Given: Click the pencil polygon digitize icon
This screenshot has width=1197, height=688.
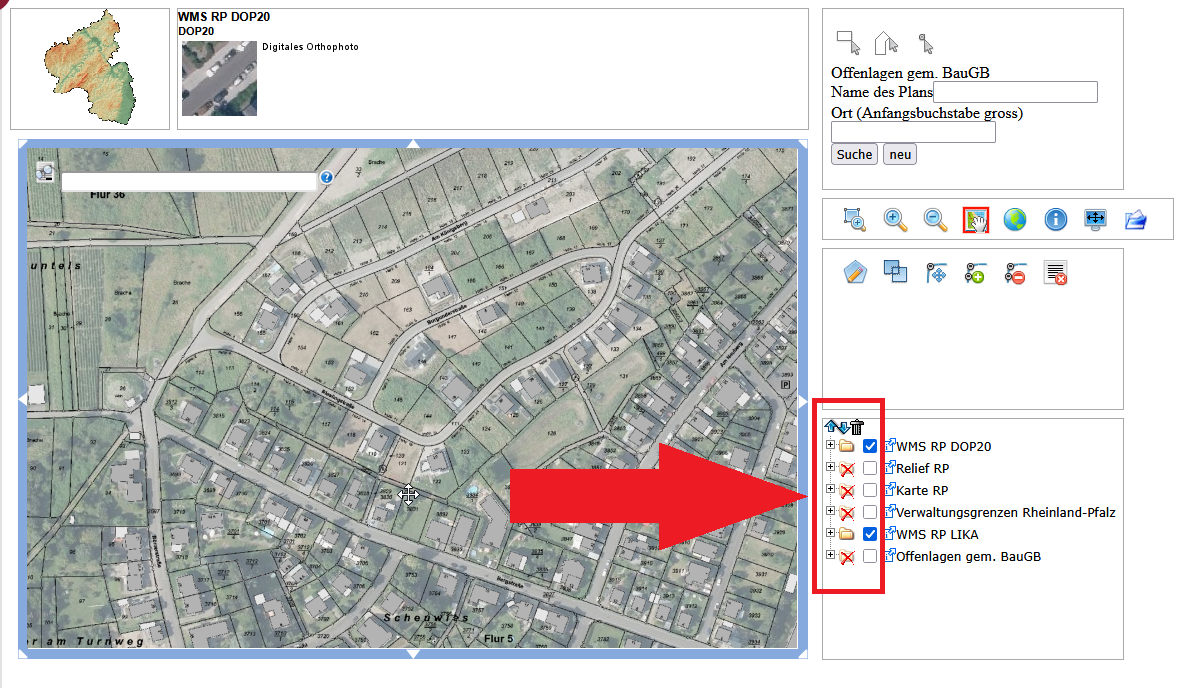Looking at the screenshot, I should coord(855,272).
